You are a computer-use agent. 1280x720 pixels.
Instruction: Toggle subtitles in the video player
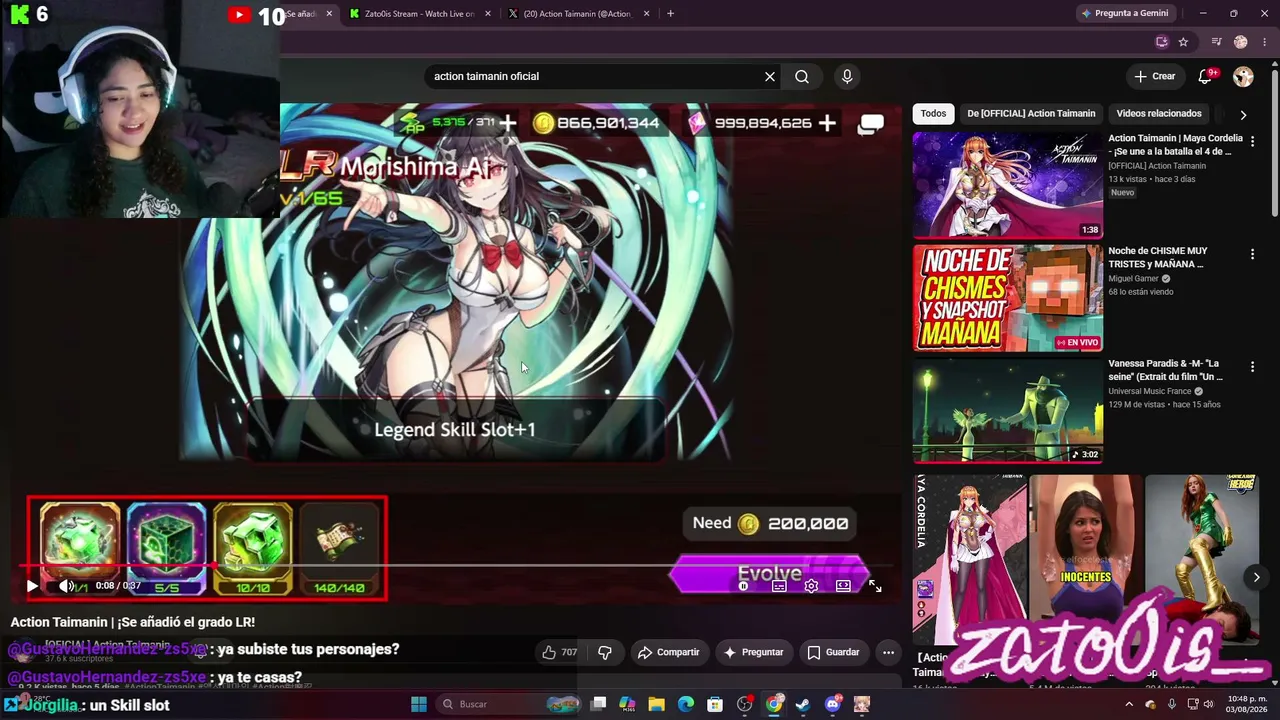pos(779,586)
